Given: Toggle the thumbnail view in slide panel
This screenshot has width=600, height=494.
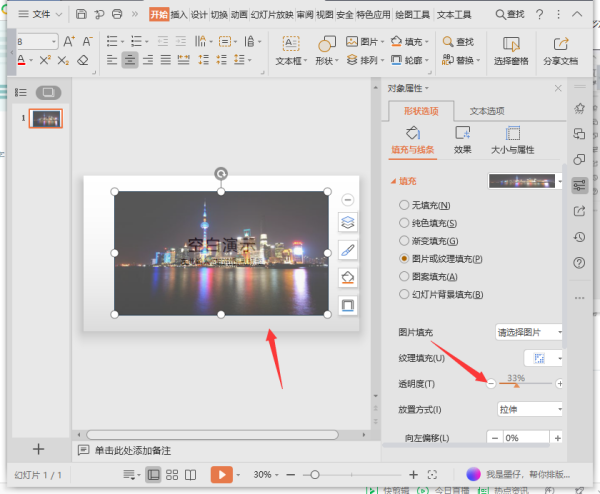Looking at the screenshot, I should click(x=49, y=92).
